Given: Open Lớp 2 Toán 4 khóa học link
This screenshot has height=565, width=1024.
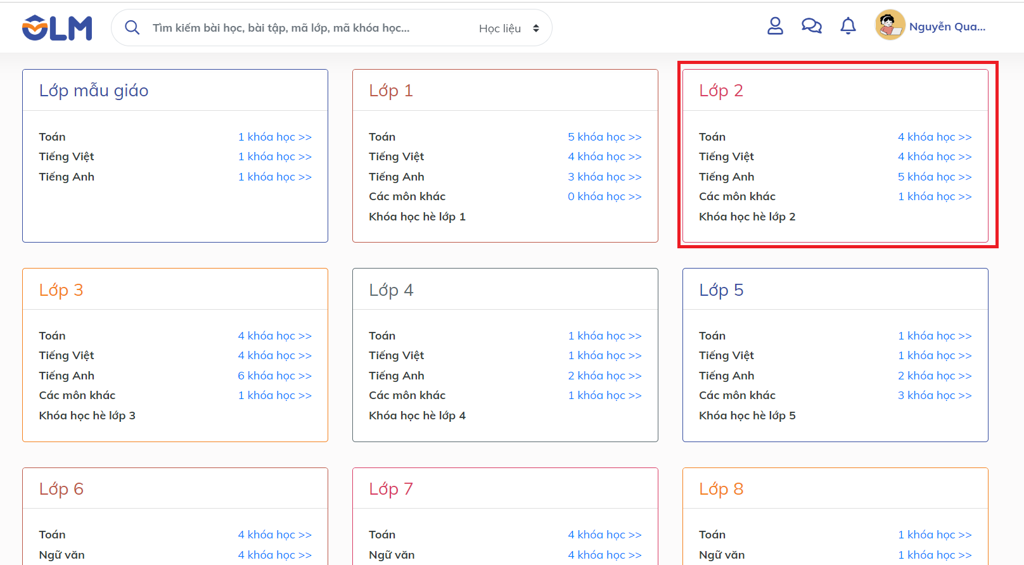Looking at the screenshot, I should coord(935,137).
